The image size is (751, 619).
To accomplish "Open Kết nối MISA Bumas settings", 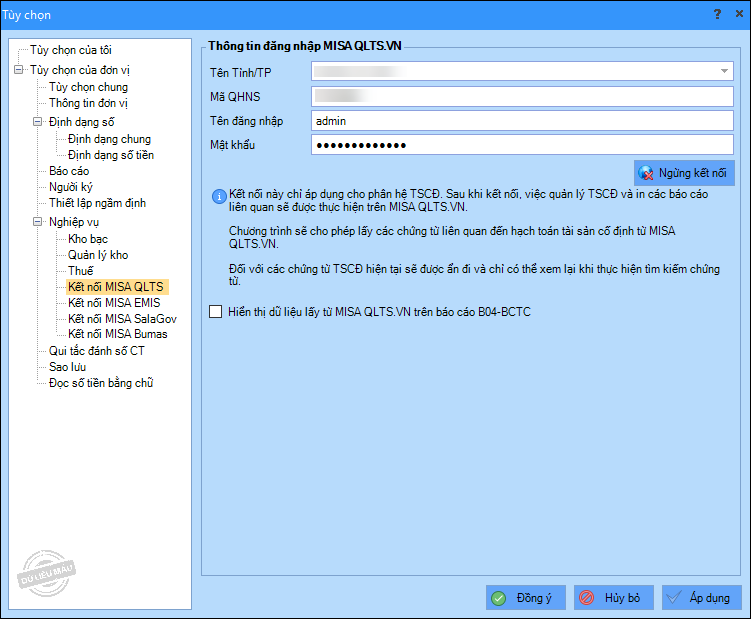I will coord(117,334).
